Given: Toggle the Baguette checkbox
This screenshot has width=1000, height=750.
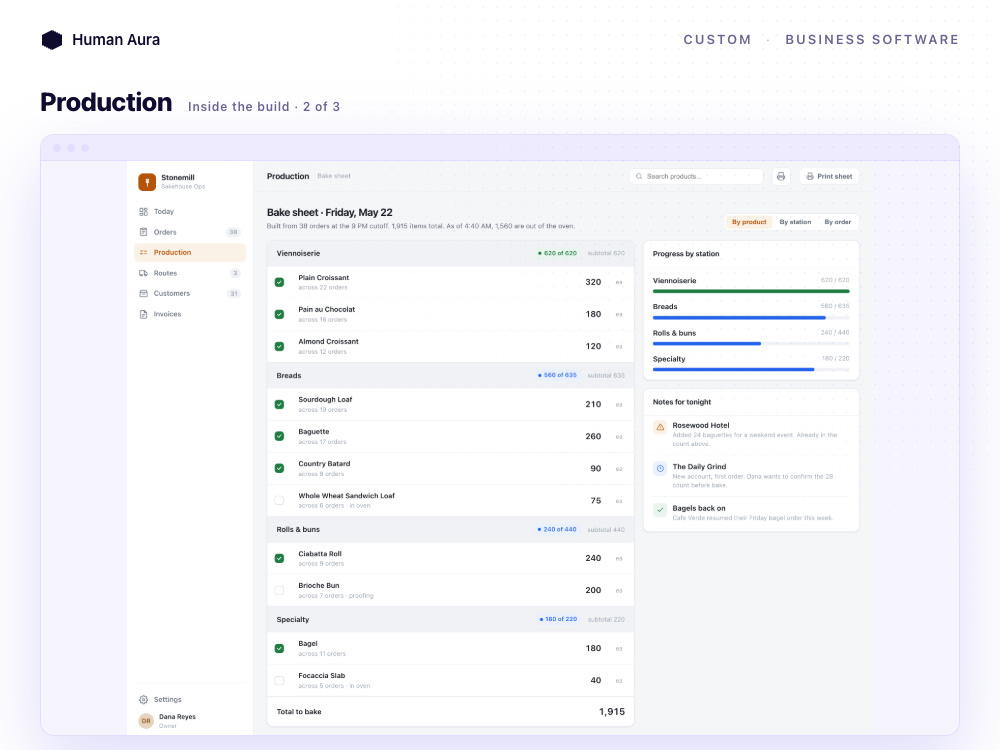Looking at the screenshot, I should click(x=279, y=436).
